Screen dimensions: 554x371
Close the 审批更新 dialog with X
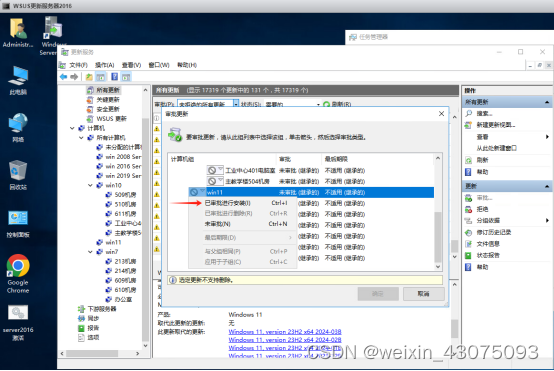[x=441, y=114]
